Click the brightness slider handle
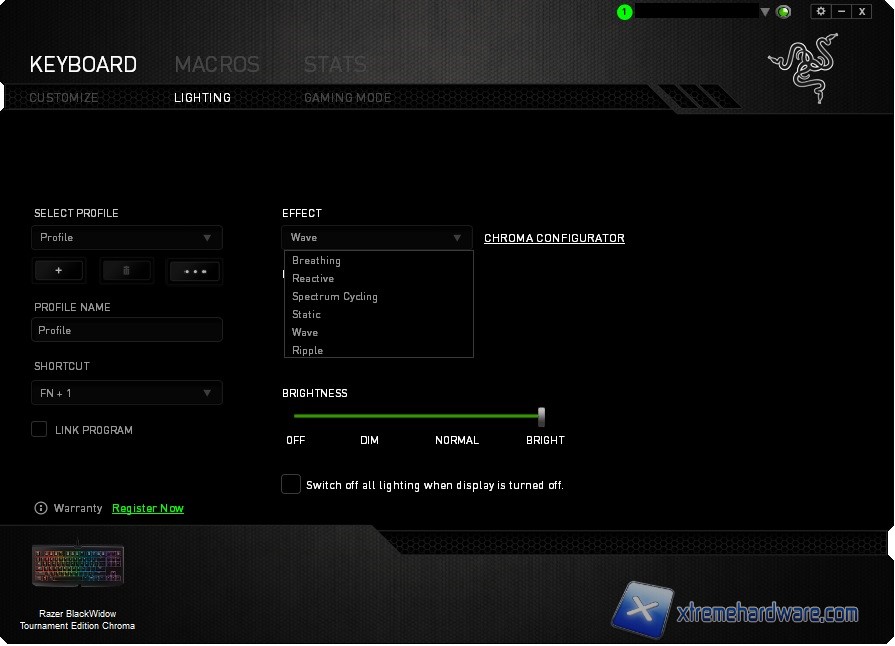Screen dimensions: 895x646 pyautogui.click(x=541, y=416)
